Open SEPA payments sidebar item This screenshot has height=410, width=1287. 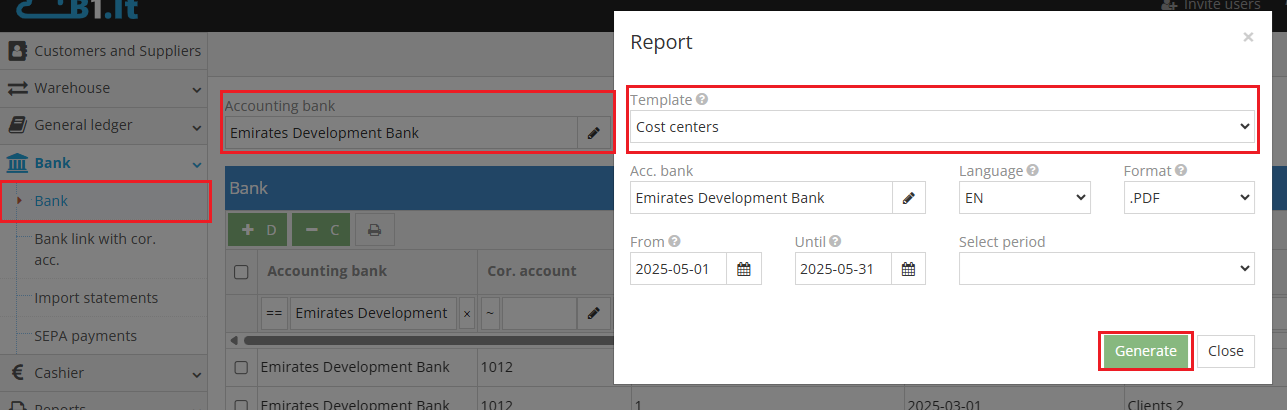pyautogui.click(x=85, y=336)
